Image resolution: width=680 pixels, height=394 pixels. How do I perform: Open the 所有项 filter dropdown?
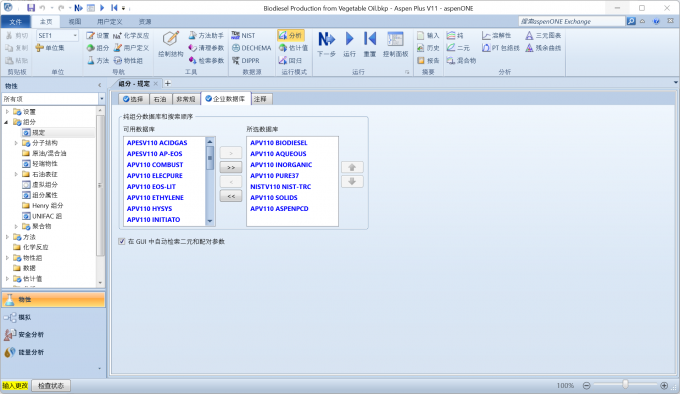tap(101, 99)
